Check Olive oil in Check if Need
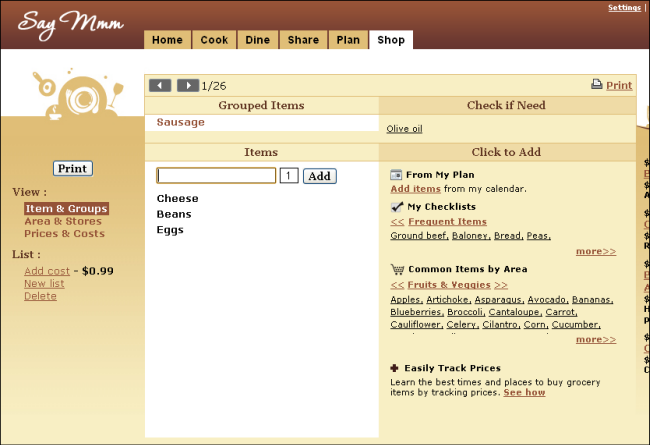Image resolution: width=650 pixels, height=445 pixels. point(404,129)
